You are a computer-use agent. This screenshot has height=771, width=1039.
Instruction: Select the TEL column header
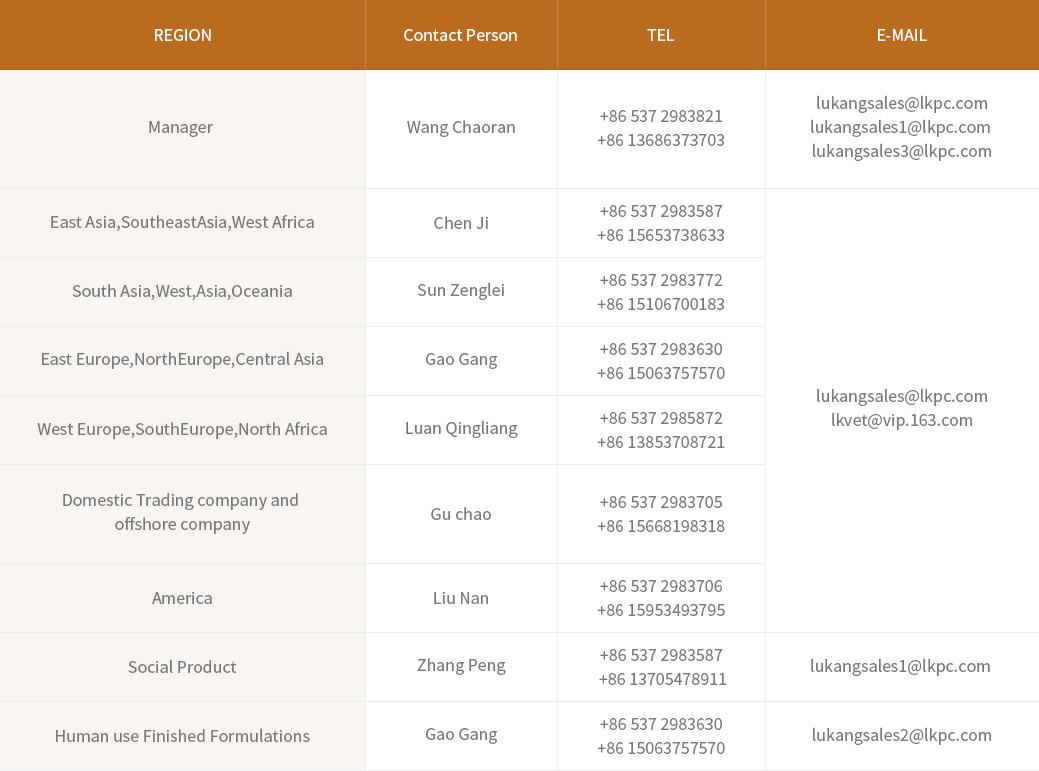point(660,35)
